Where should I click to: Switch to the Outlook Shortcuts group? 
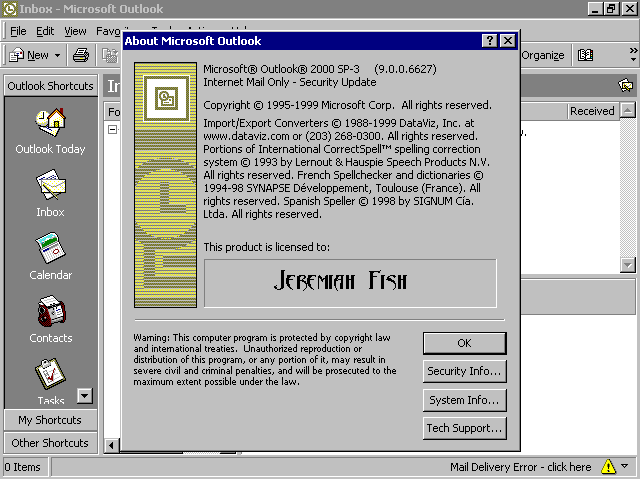click(x=51, y=86)
